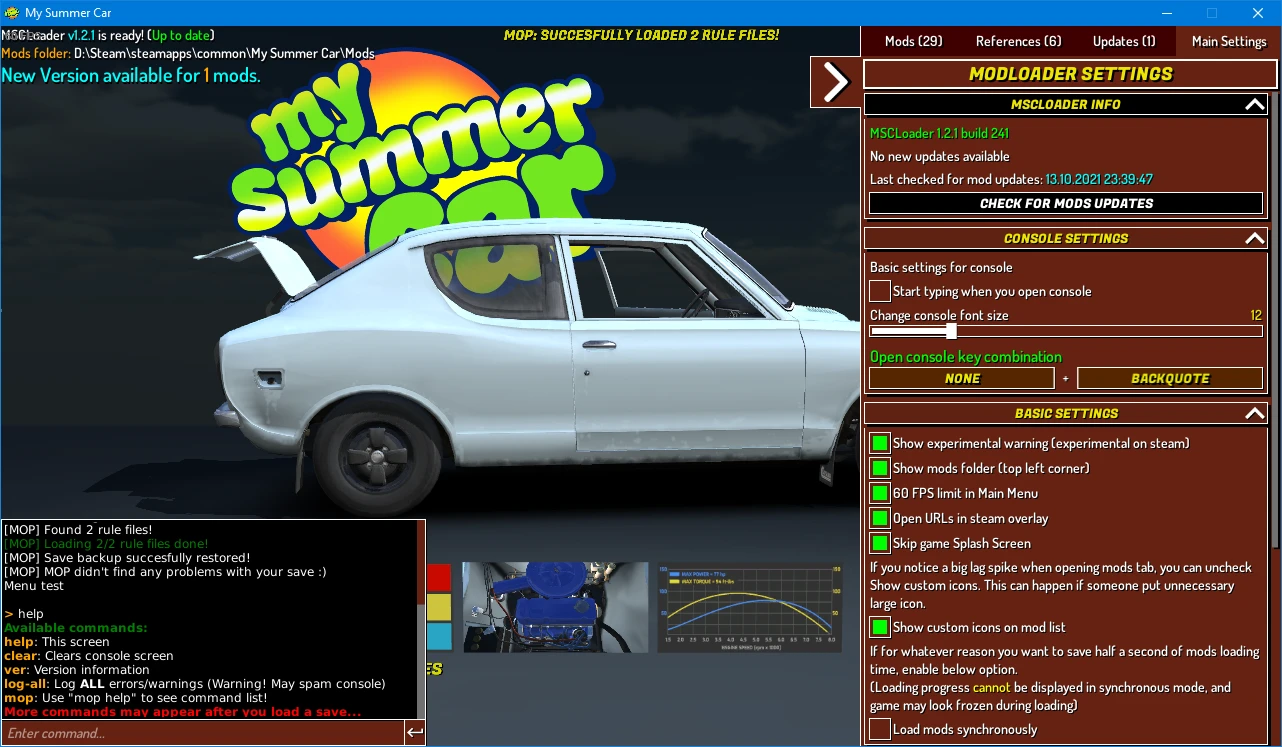Disable Skip game Splash Screen
Viewport: 1282px width, 747px height.
(879, 542)
